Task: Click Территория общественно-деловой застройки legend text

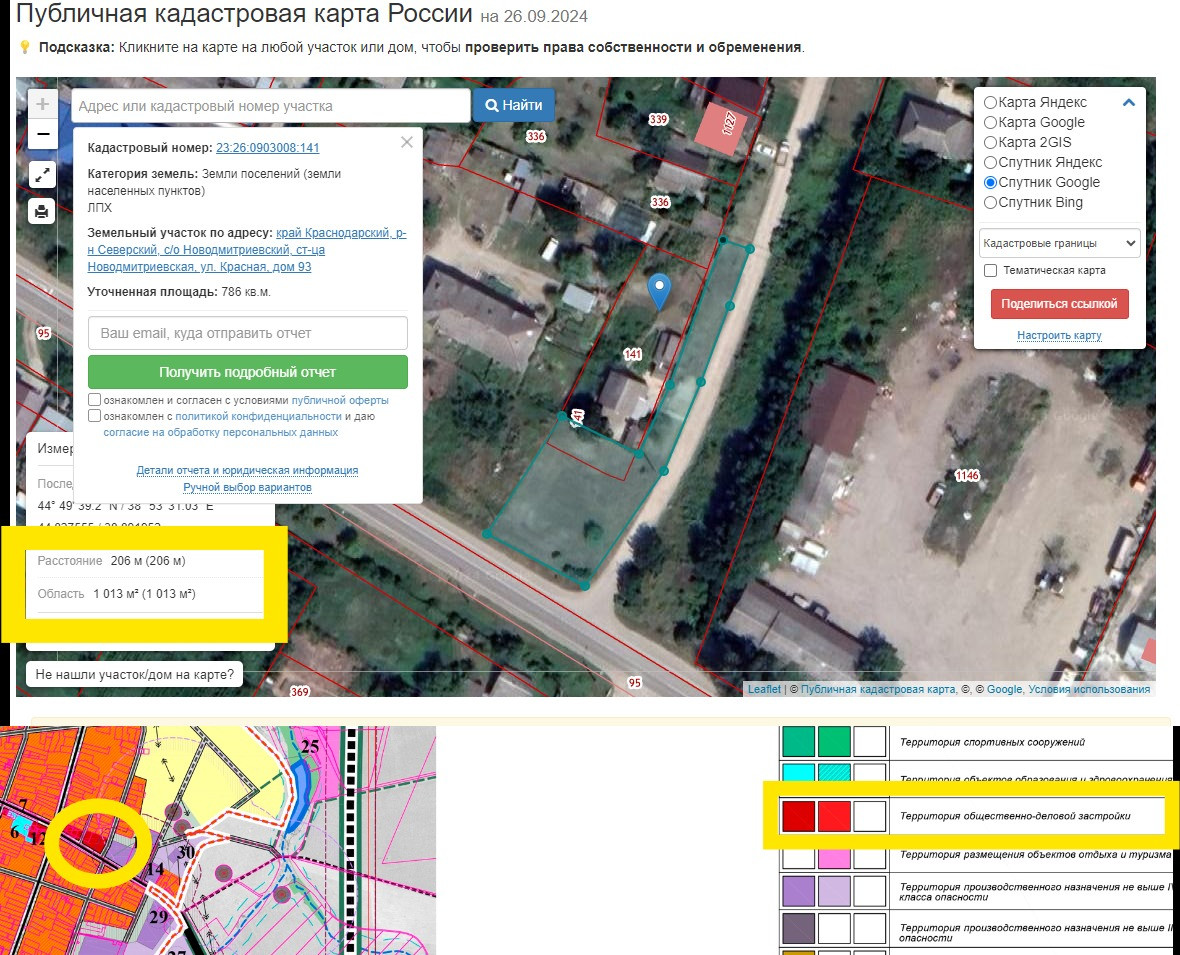Action: (1015, 816)
